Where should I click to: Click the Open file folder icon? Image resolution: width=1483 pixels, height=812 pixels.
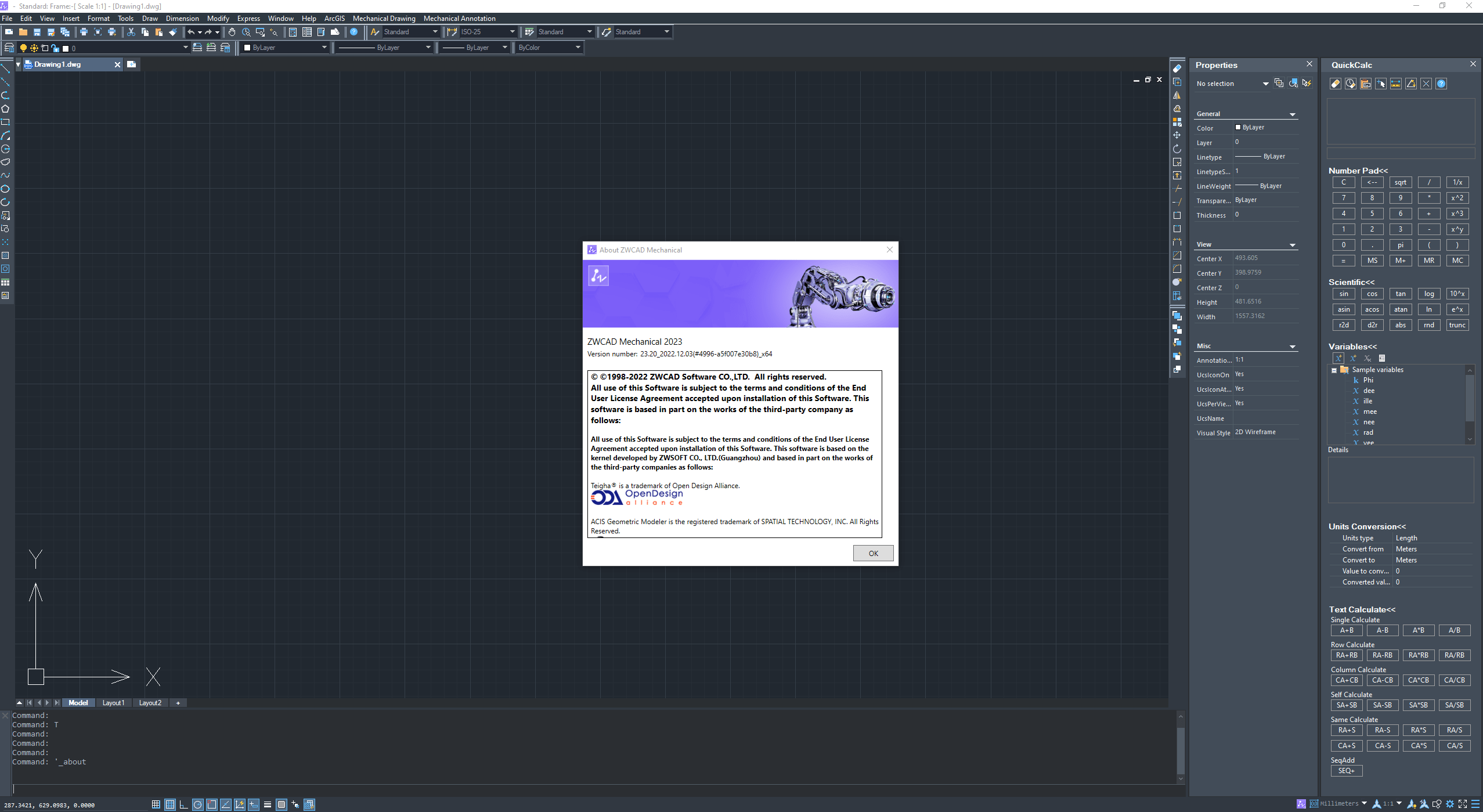[x=23, y=32]
